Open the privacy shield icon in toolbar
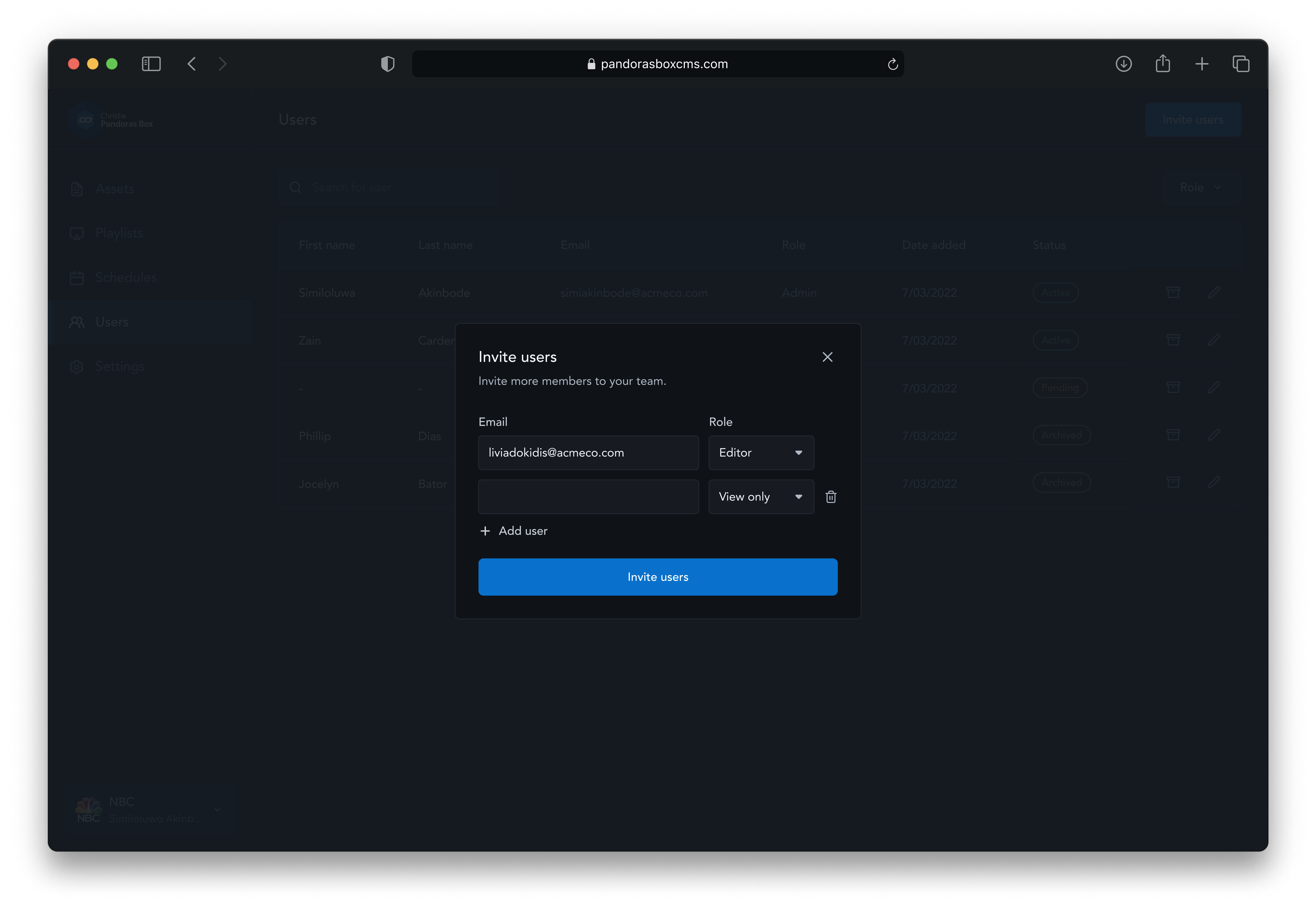The image size is (1316, 908). (388, 64)
